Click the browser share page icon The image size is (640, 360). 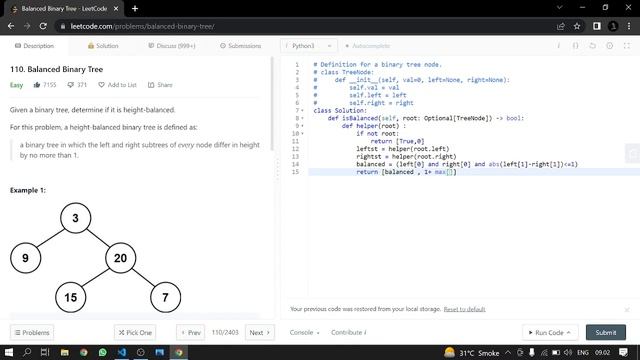560,26
